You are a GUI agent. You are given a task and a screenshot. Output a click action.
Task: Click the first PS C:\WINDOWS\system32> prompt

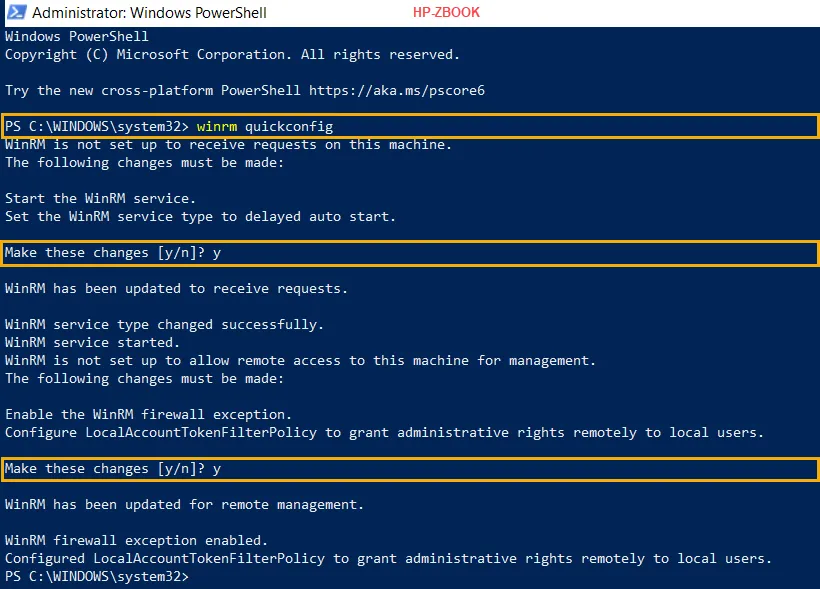pyautogui.click(x=96, y=127)
